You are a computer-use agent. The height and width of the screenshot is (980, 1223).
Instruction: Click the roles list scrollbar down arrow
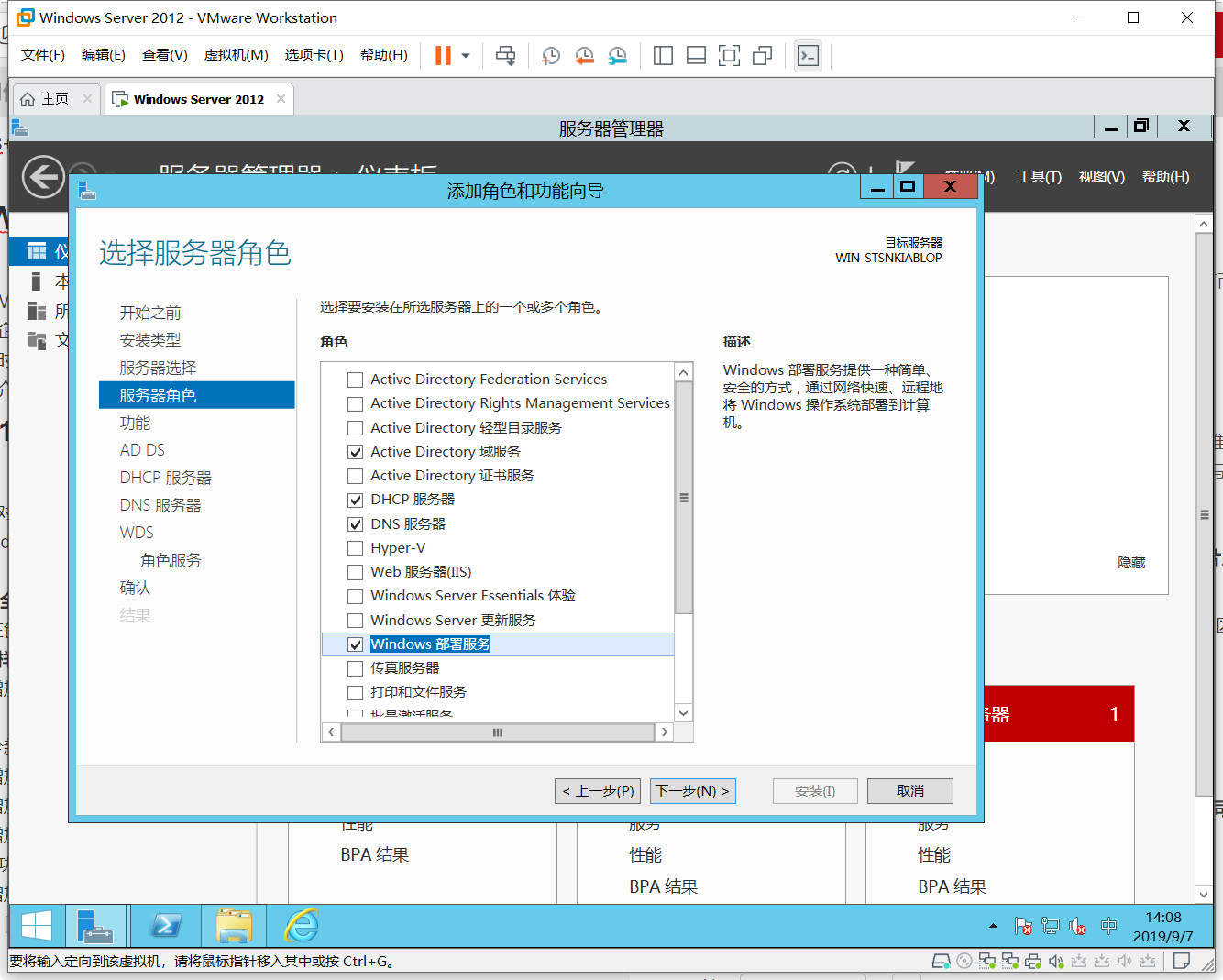click(x=682, y=712)
